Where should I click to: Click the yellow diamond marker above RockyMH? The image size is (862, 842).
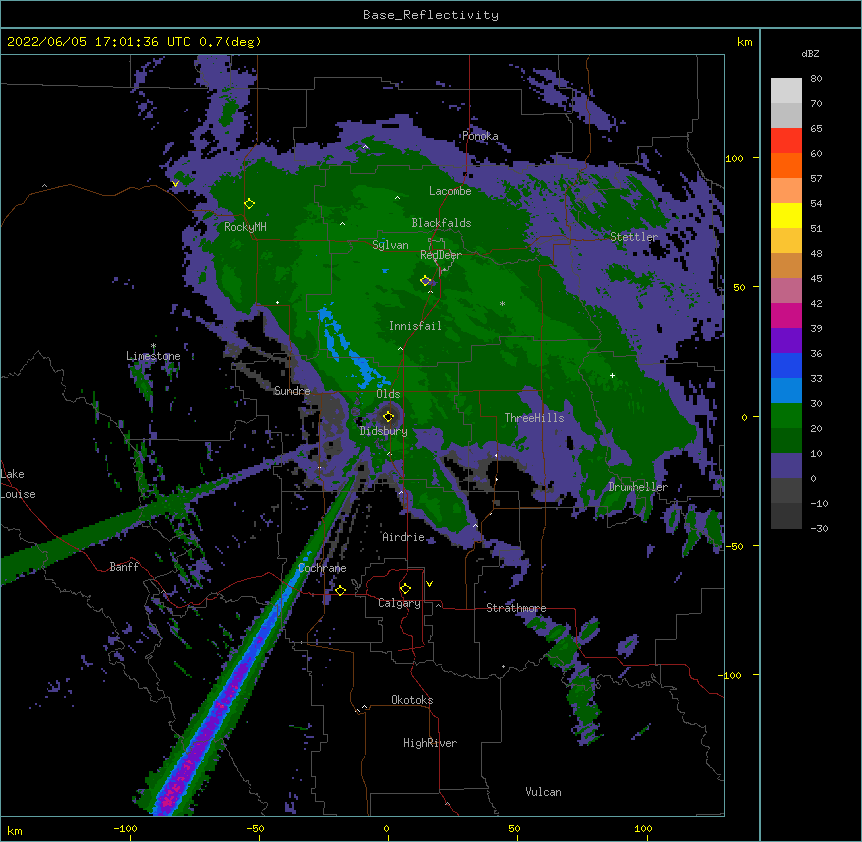[x=249, y=204]
